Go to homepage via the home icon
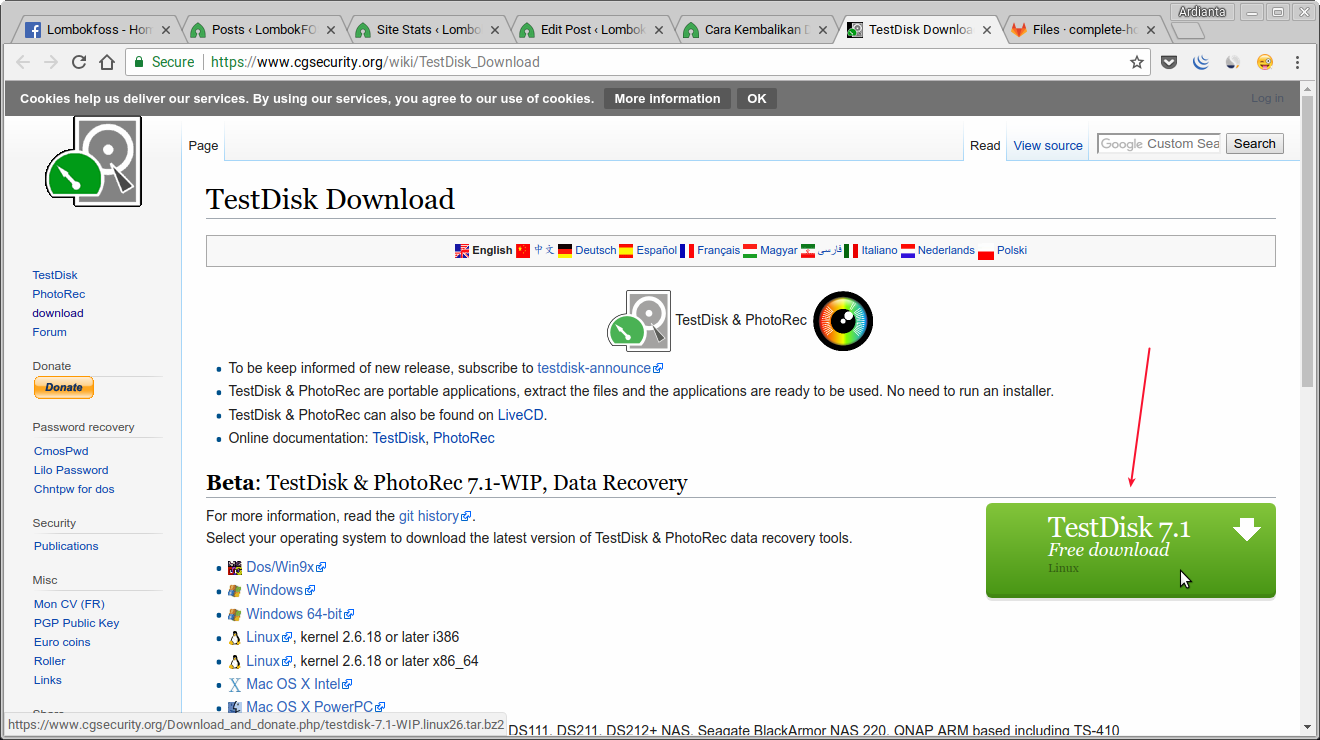Image resolution: width=1320 pixels, height=740 pixels. click(107, 61)
